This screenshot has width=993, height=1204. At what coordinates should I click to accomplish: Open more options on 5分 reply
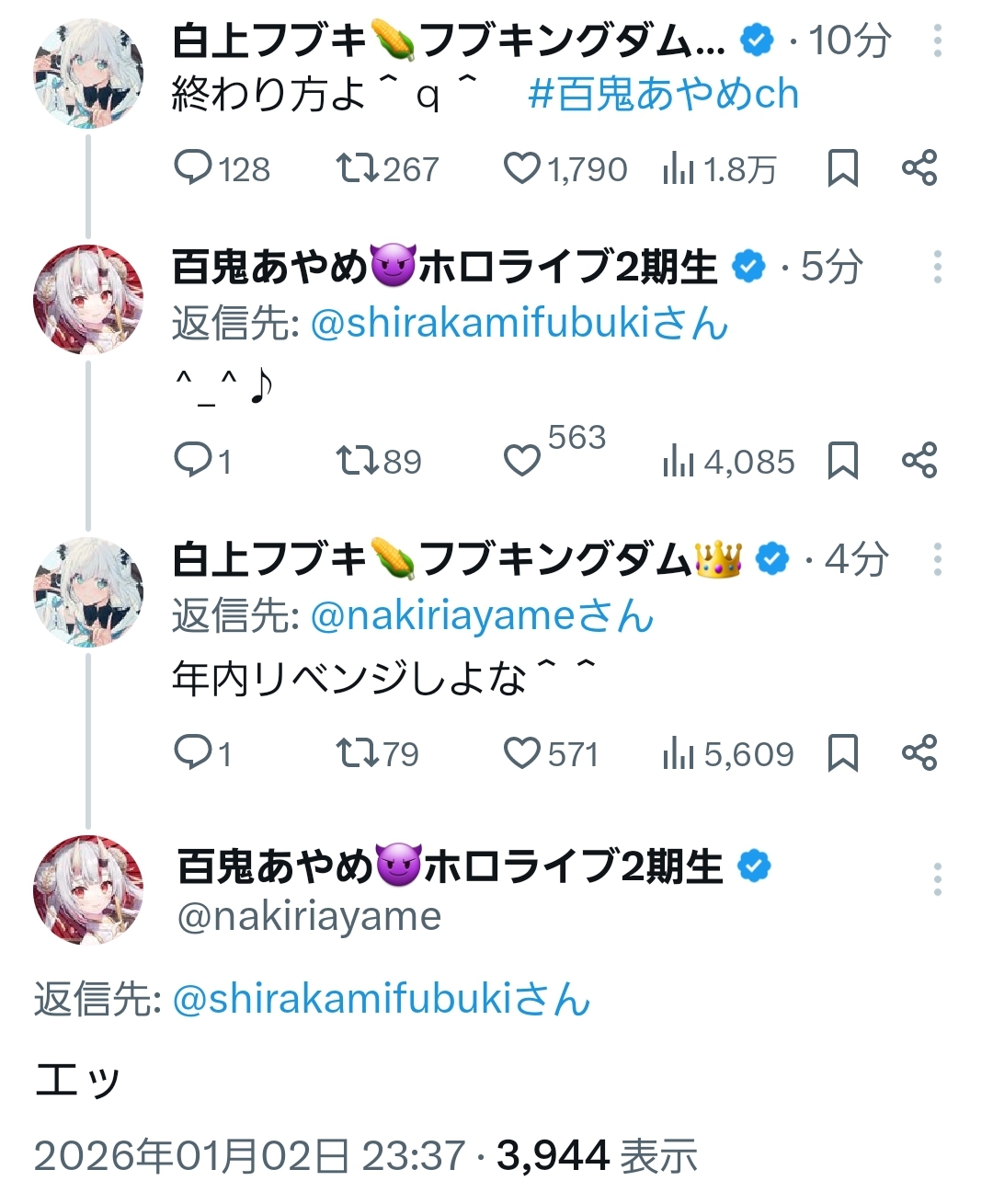tap(937, 267)
